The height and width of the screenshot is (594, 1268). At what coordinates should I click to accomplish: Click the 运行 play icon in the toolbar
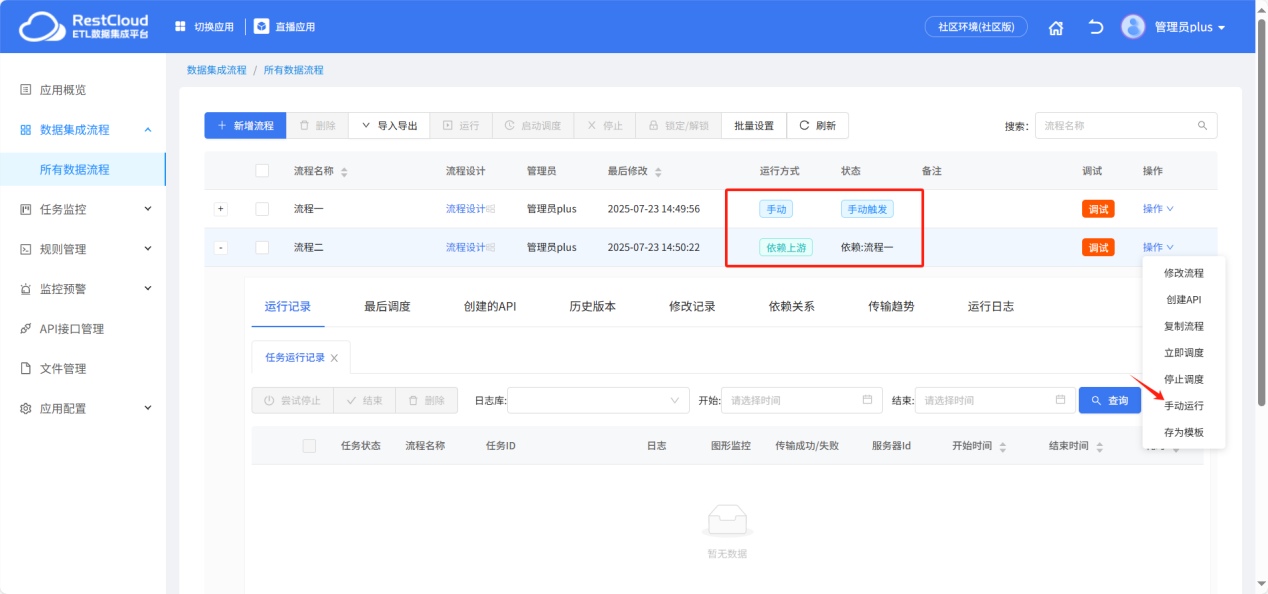449,125
